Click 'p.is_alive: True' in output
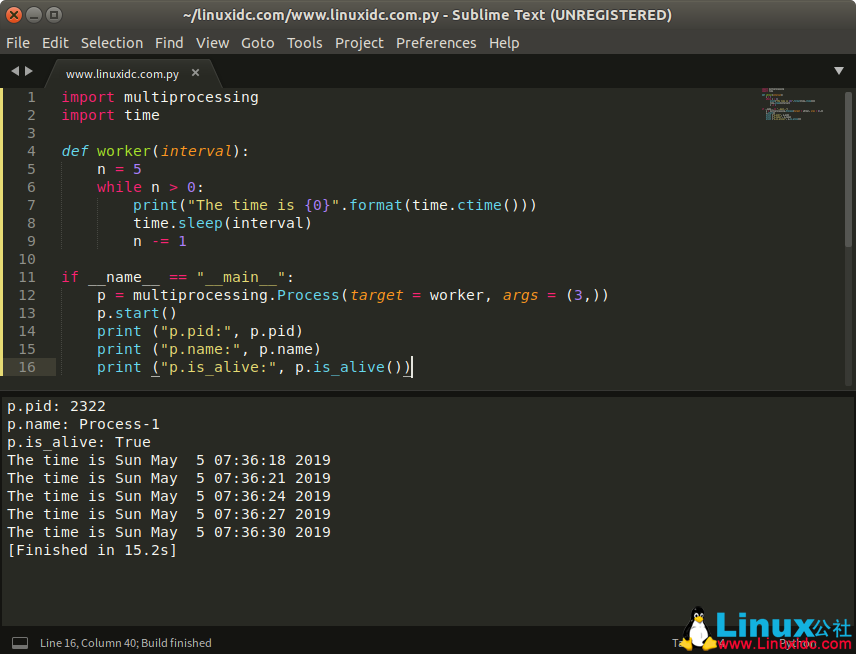This screenshot has height=654, width=856. (x=79, y=443)
